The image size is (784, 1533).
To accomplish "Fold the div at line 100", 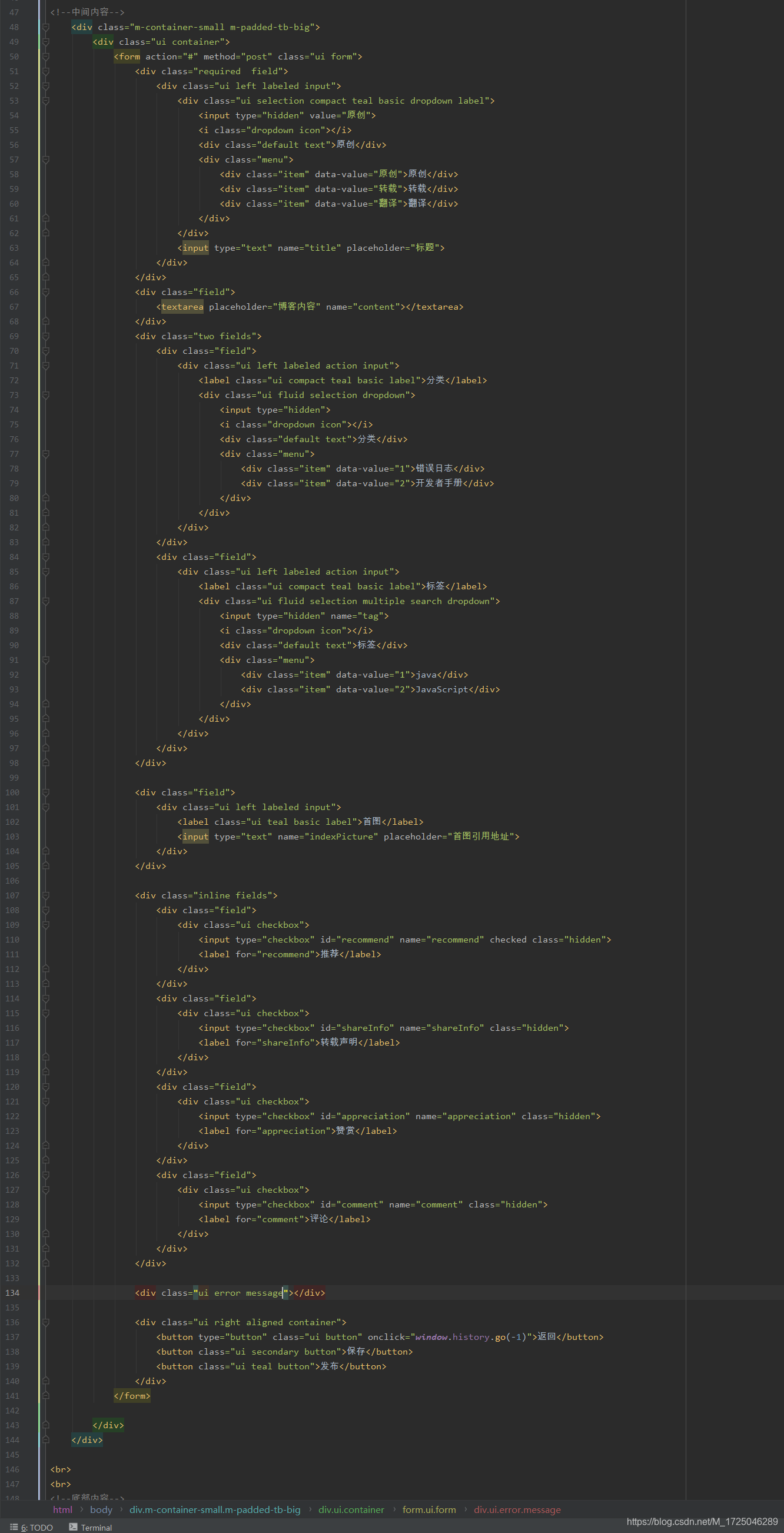I will [46, 792].
